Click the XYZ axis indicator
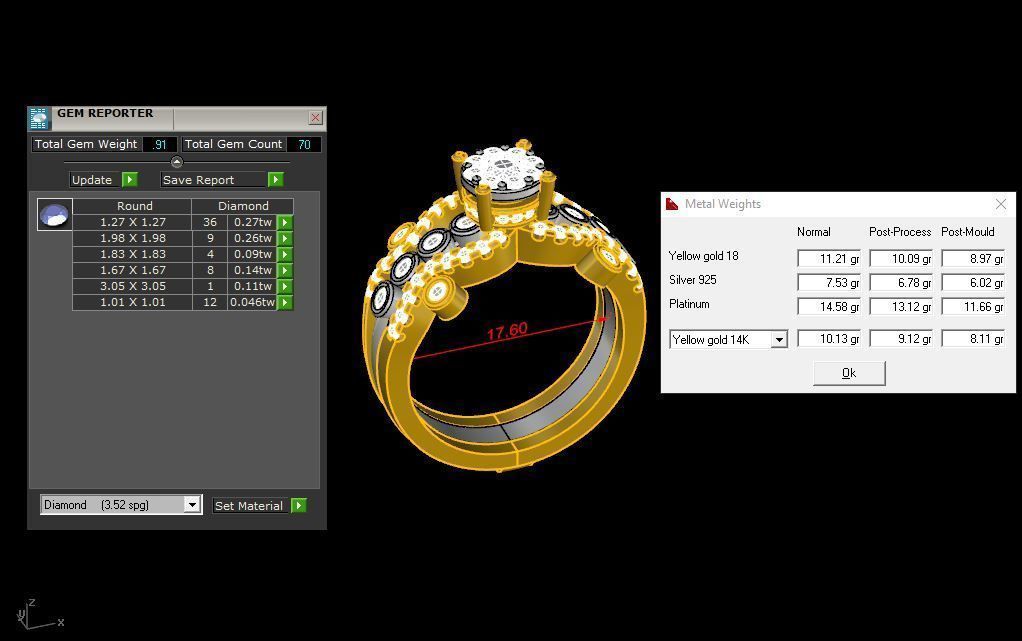The height and width of the screenshot is (641, 1022). point(39,615)
